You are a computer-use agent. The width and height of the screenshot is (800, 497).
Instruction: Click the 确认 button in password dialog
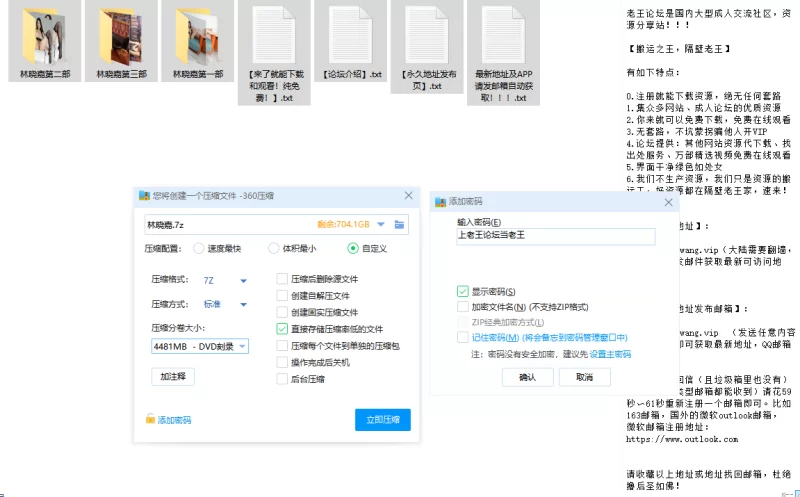tap(528, 377)
